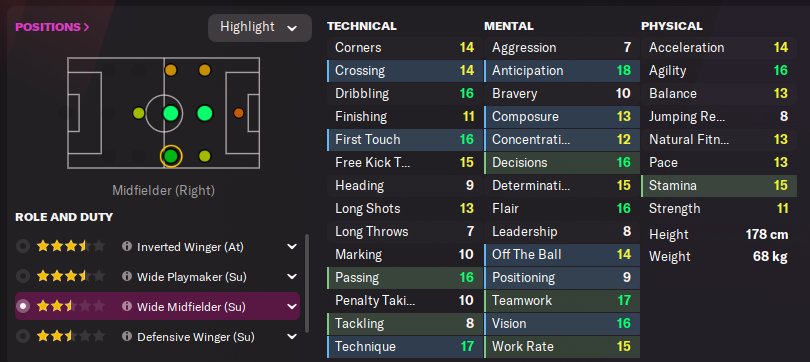Open the POSITIONS link
The image size is (810, 362).
pos(52,27)
